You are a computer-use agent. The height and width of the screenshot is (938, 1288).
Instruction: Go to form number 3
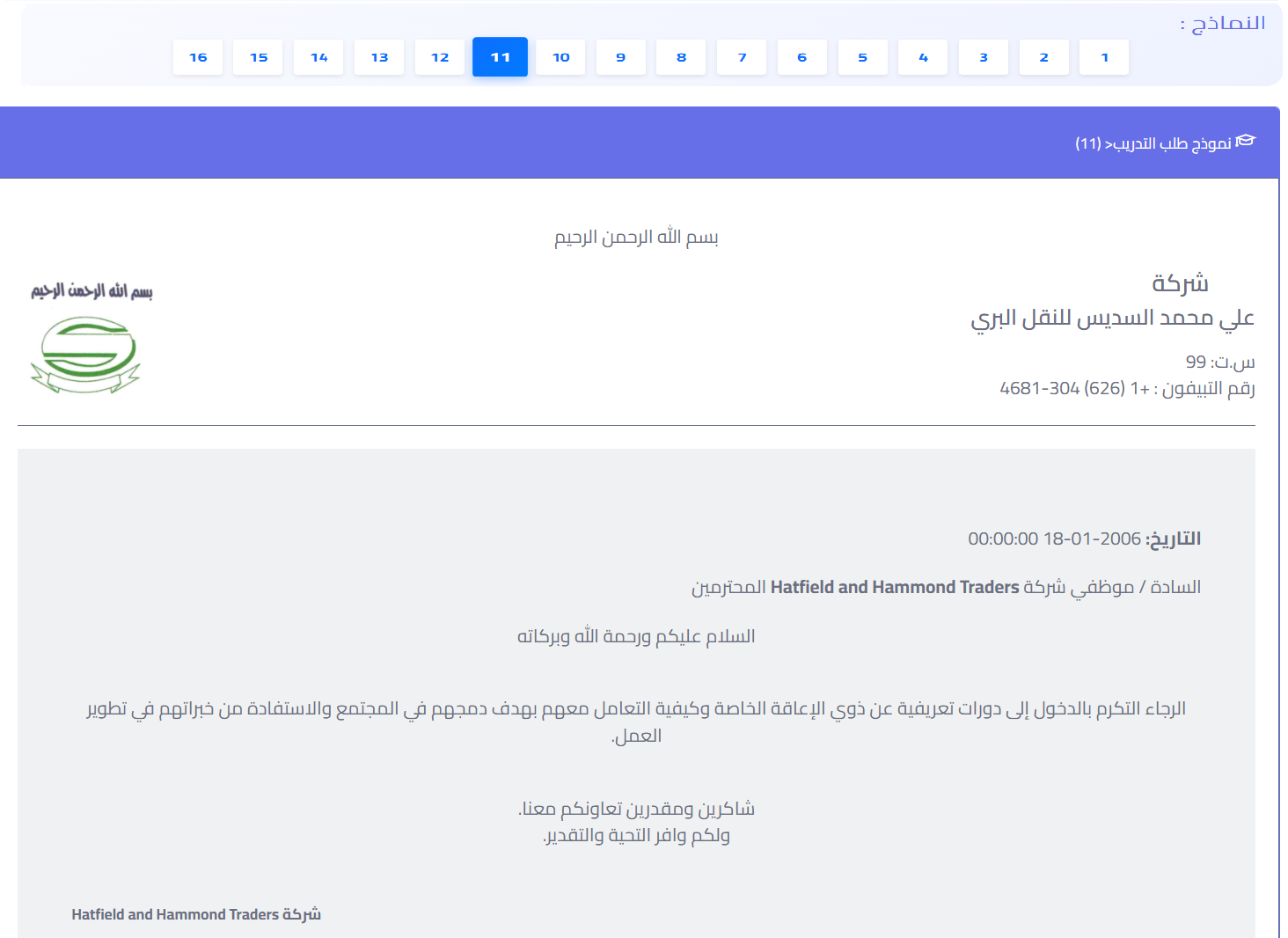point(983,57)
